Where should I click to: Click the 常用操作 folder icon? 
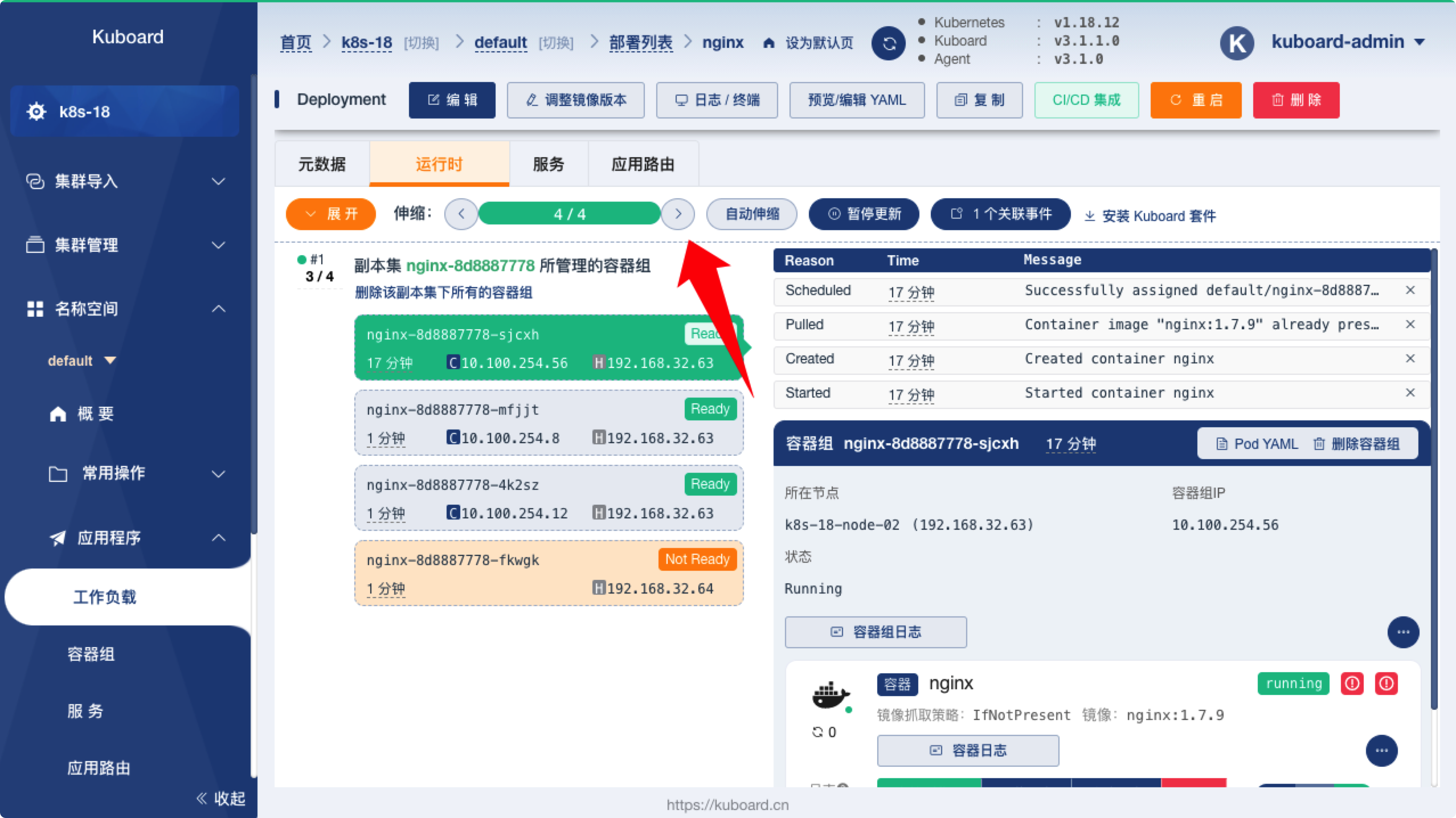(58, 473)
